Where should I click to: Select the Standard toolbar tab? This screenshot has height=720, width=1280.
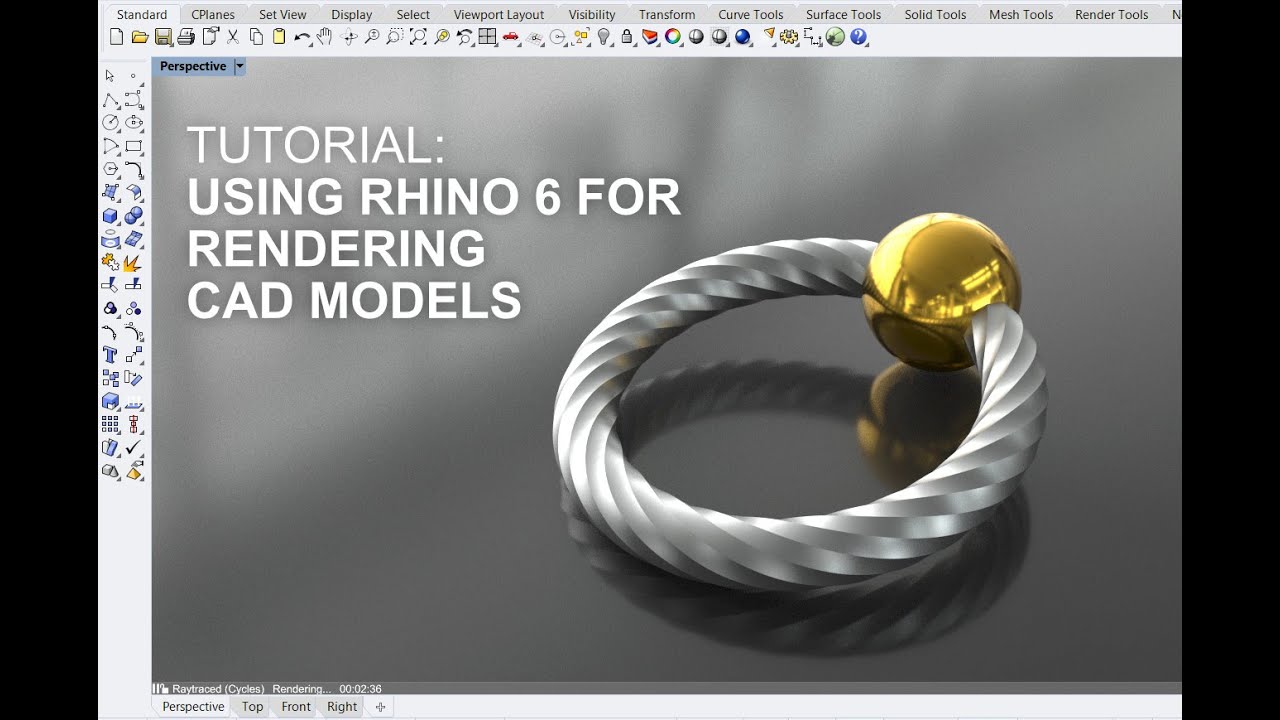pos(142,15)
